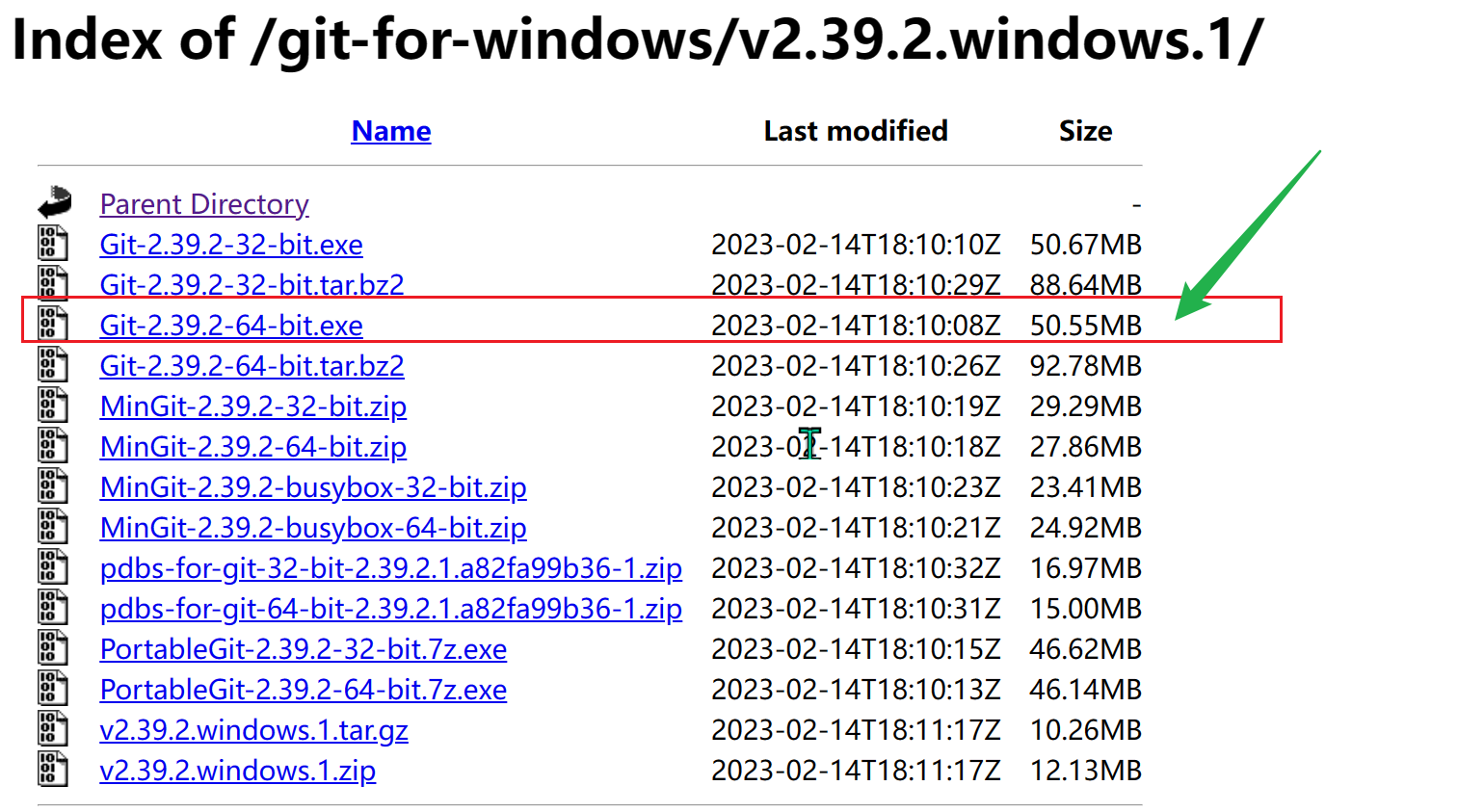This screenshot has height=812, width=1484.
Task: Click size value 50.55MB
Action: 1086,326
